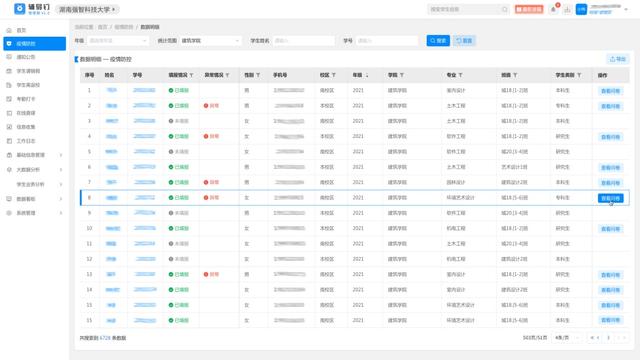Image resolution: width=640 pixels, height=360 pixels.
Task: Select 疫情防控 in the sidebar
Action: tap(35, 44)
